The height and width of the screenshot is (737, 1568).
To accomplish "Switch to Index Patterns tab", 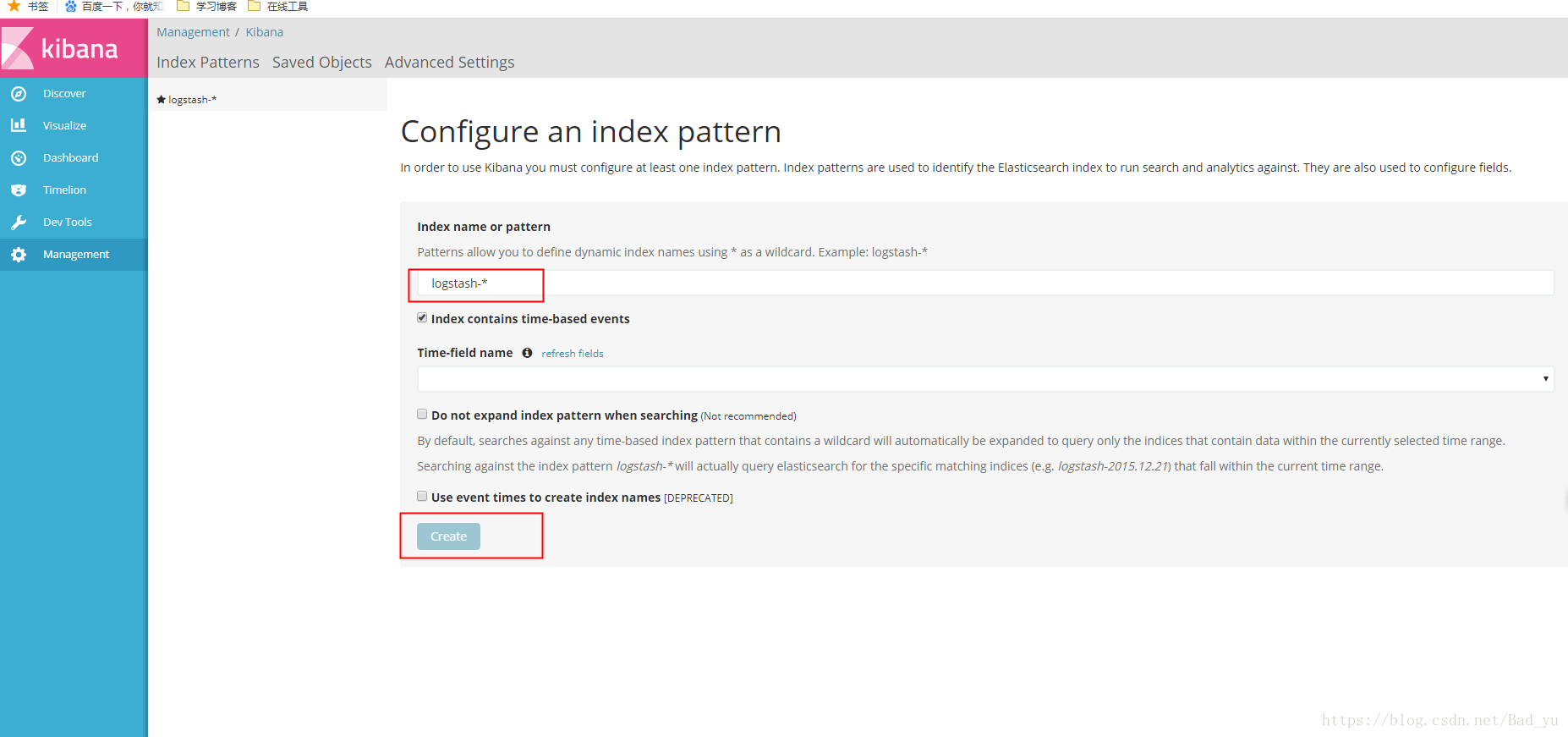I will (208, 63).
